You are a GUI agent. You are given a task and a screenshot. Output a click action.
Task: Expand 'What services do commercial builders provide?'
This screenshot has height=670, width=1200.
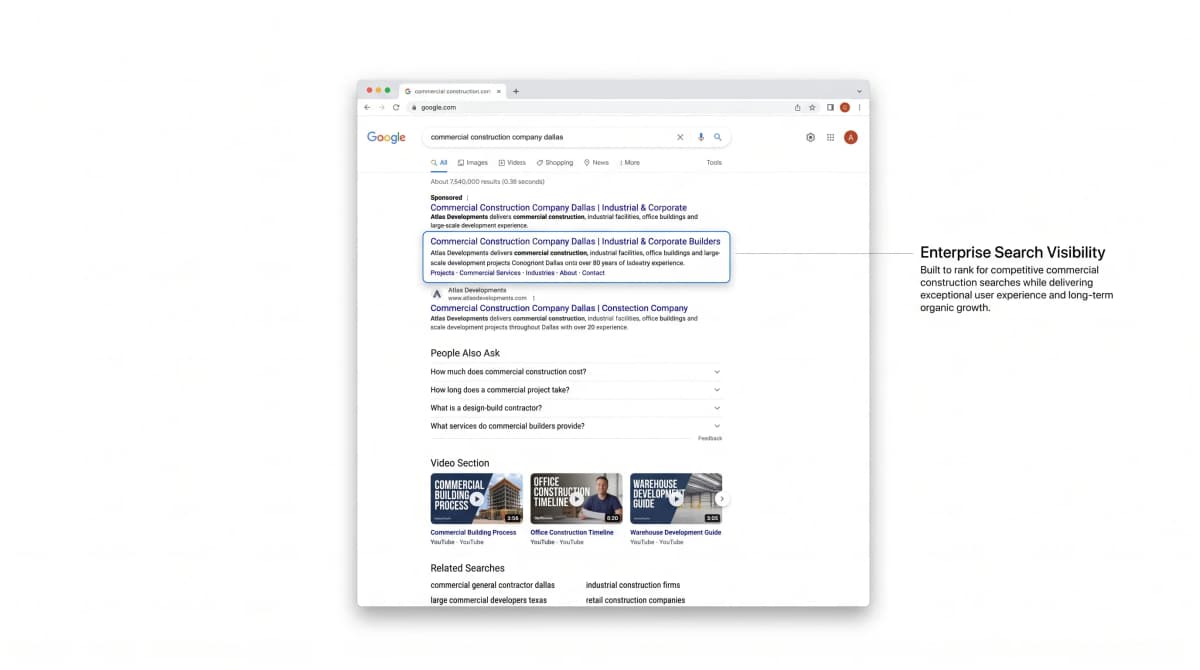(576, 426)
